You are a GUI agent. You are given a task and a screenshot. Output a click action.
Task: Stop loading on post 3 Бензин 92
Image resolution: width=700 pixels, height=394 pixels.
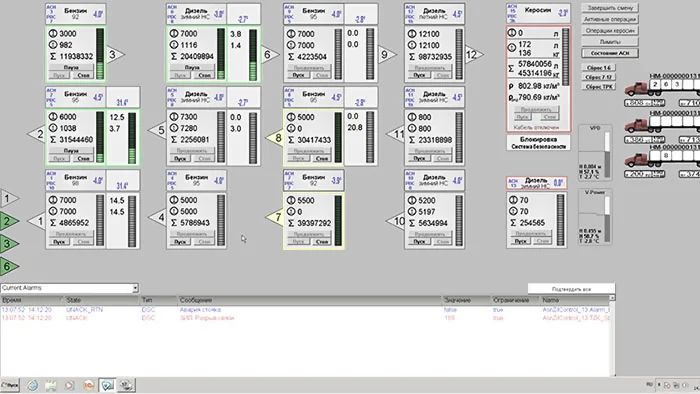coord(83,75)
